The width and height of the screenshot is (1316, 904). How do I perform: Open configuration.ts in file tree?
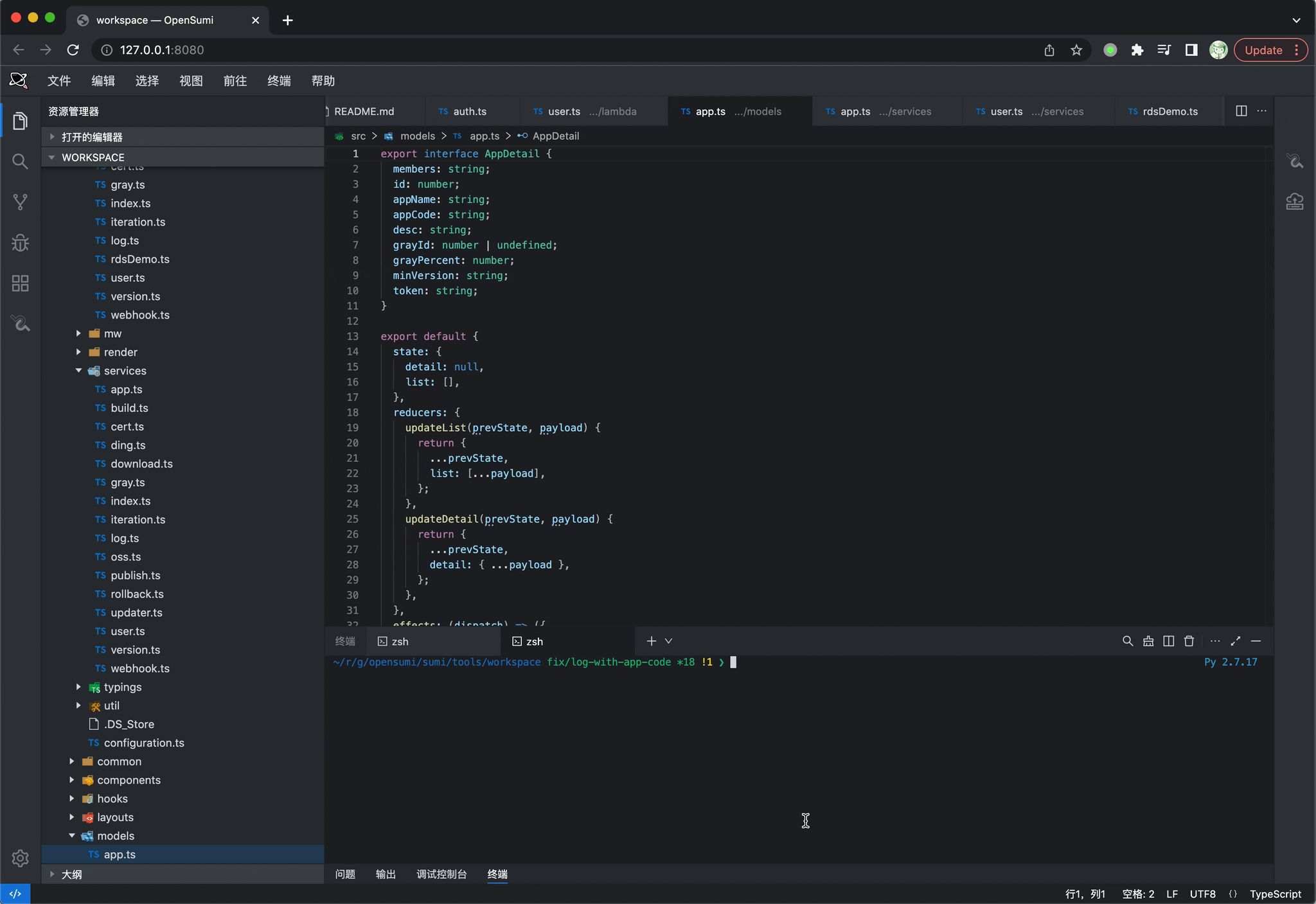(x=144, y=743)
